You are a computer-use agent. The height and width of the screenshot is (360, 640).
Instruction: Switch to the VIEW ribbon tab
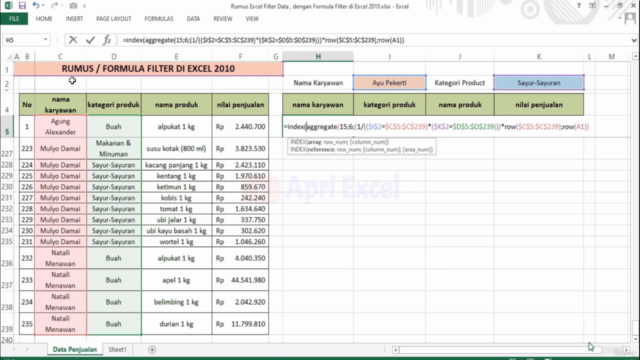(x=252, y=19)
